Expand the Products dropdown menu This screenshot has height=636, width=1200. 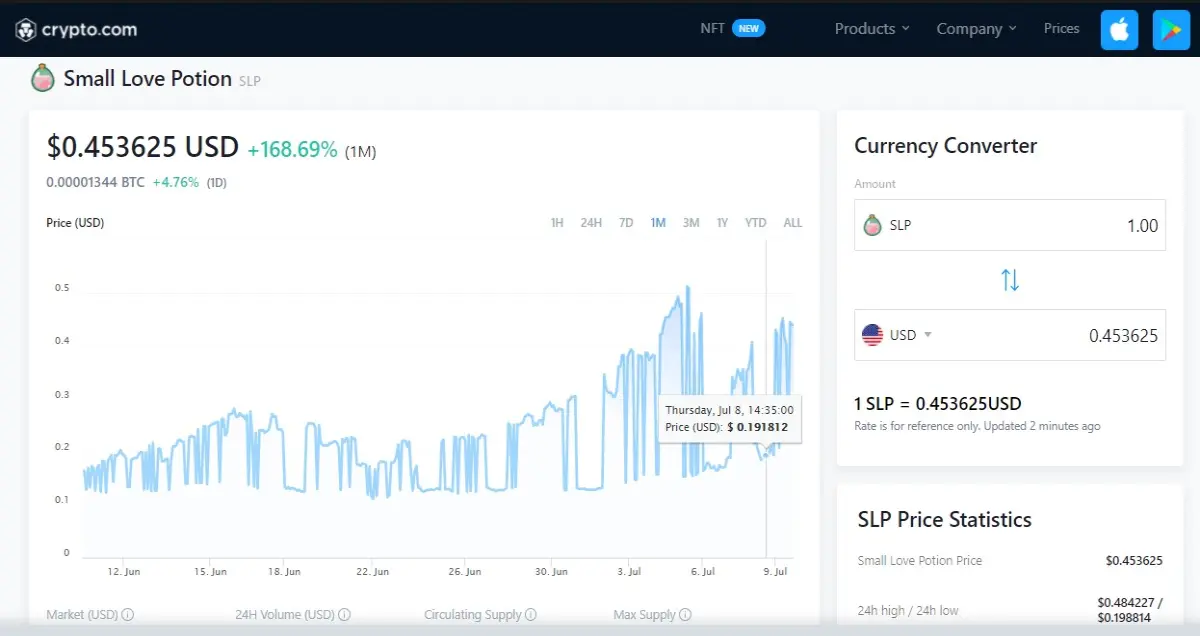(872, 29)
